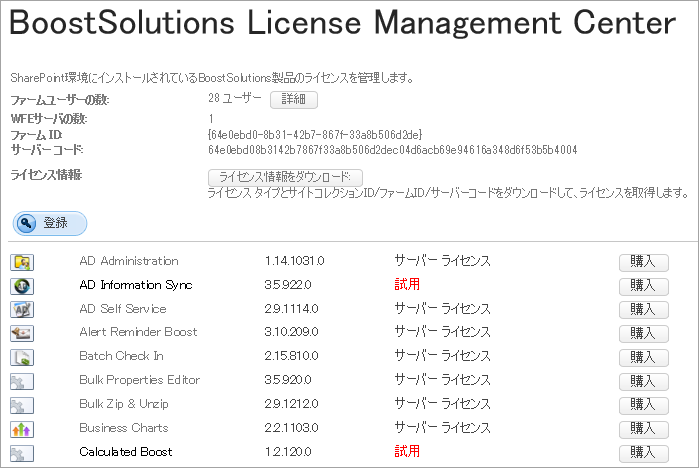Click red 試用 status of AD Information Sync
The image size is (699, 468).
407,284
